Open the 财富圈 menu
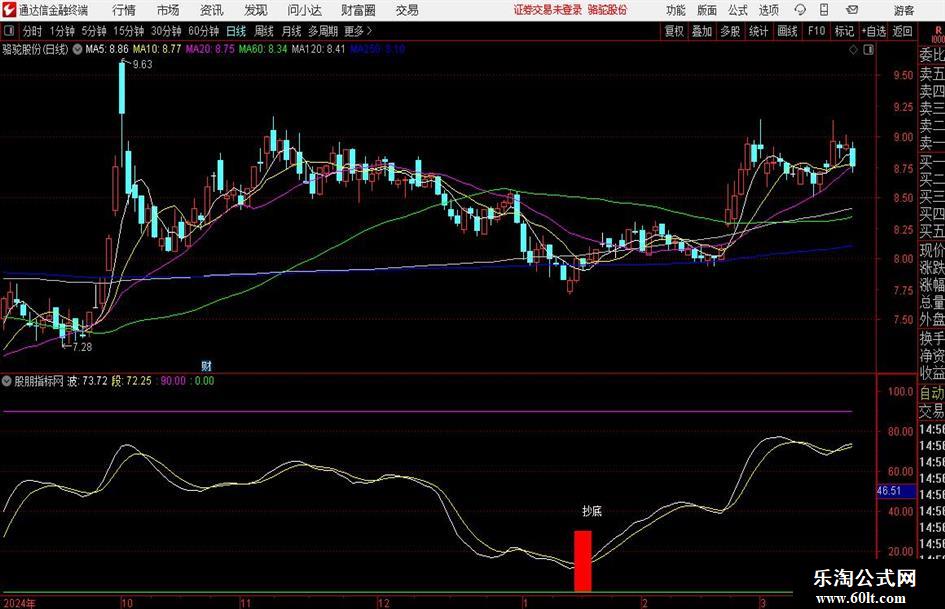This screenshot has width=945, height=609. click(x=358, y=10)
